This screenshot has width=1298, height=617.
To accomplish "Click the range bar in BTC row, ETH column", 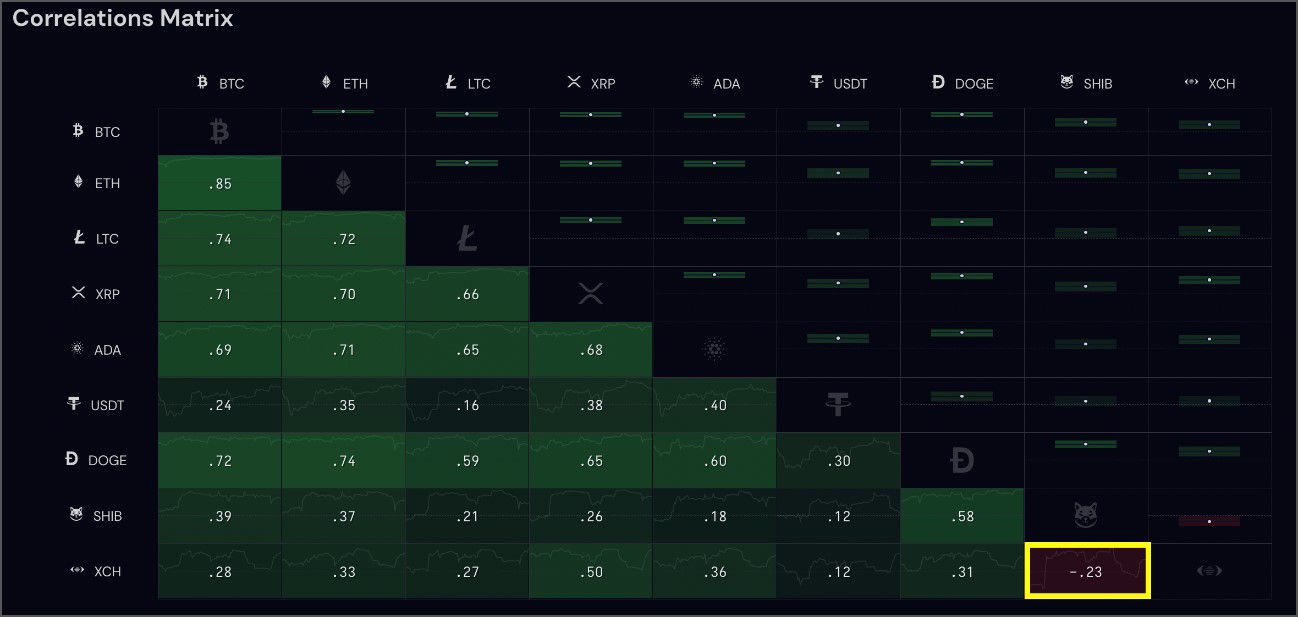I will pyautogui.click(x=343, y=111).
